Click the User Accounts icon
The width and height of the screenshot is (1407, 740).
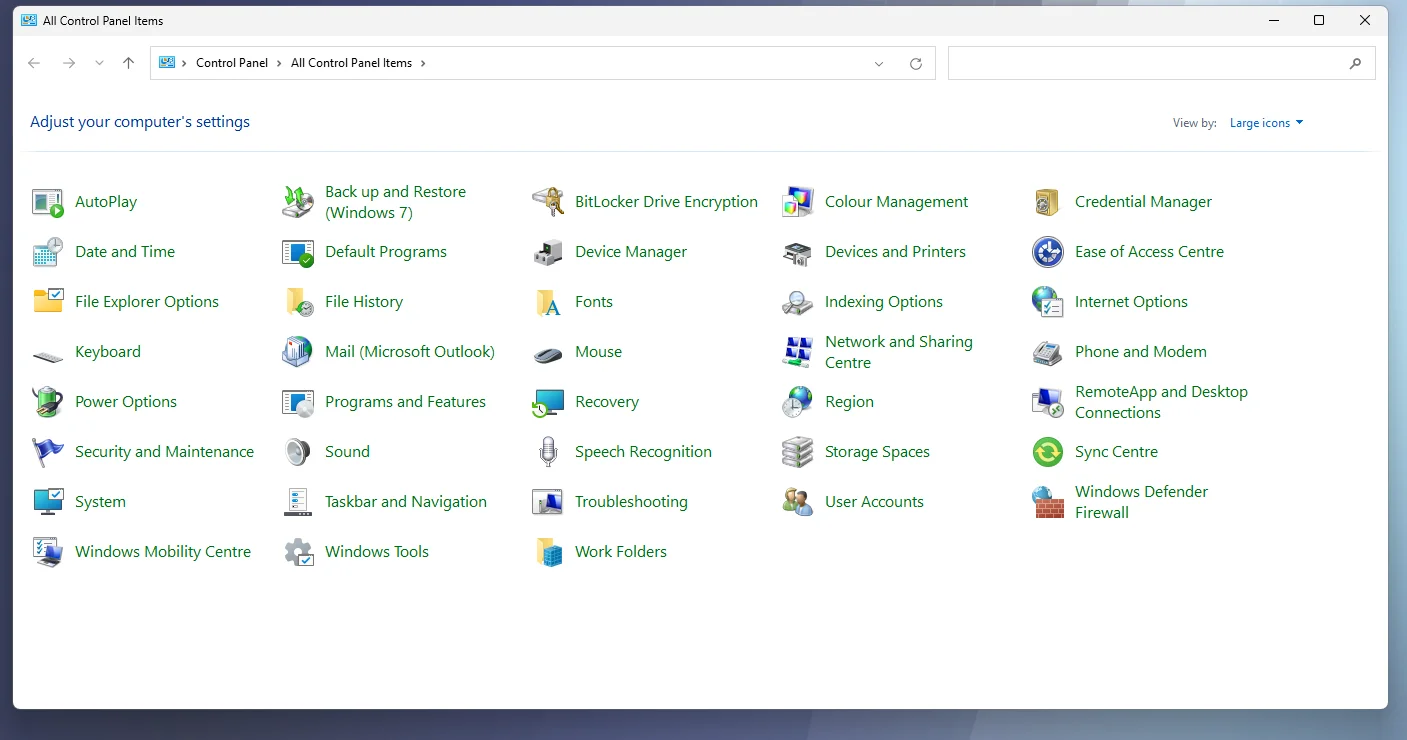(798, 502)
